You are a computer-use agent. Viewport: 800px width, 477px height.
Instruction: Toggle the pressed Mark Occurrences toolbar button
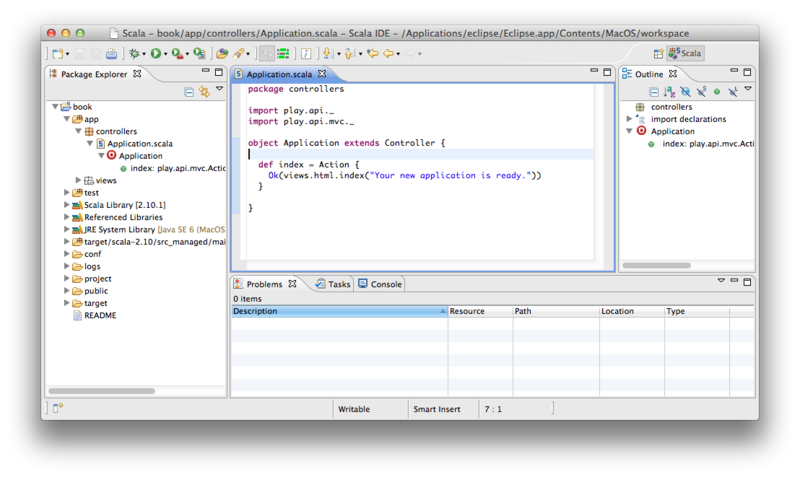coord(266,54)
